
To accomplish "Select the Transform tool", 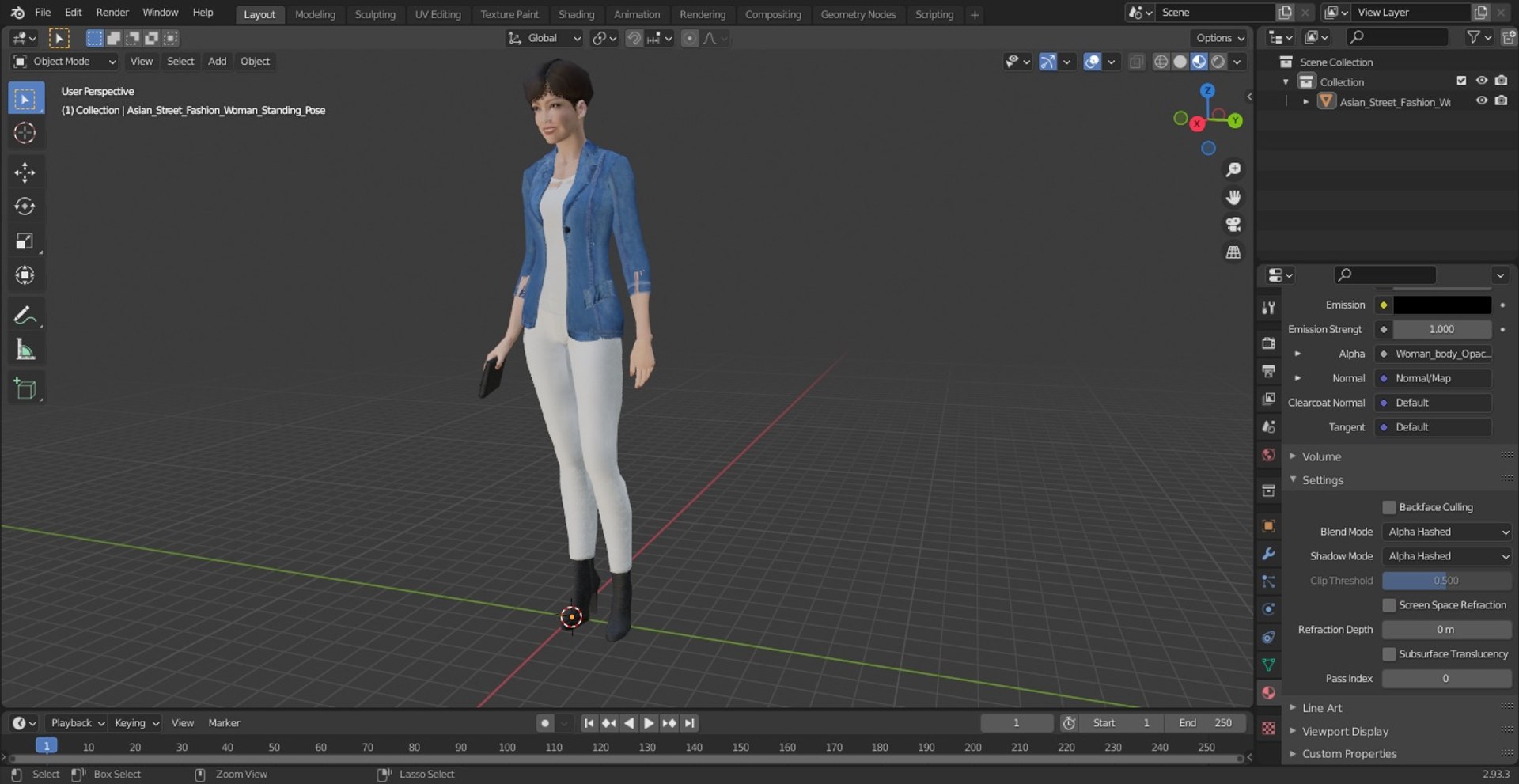I will [25, 275].
